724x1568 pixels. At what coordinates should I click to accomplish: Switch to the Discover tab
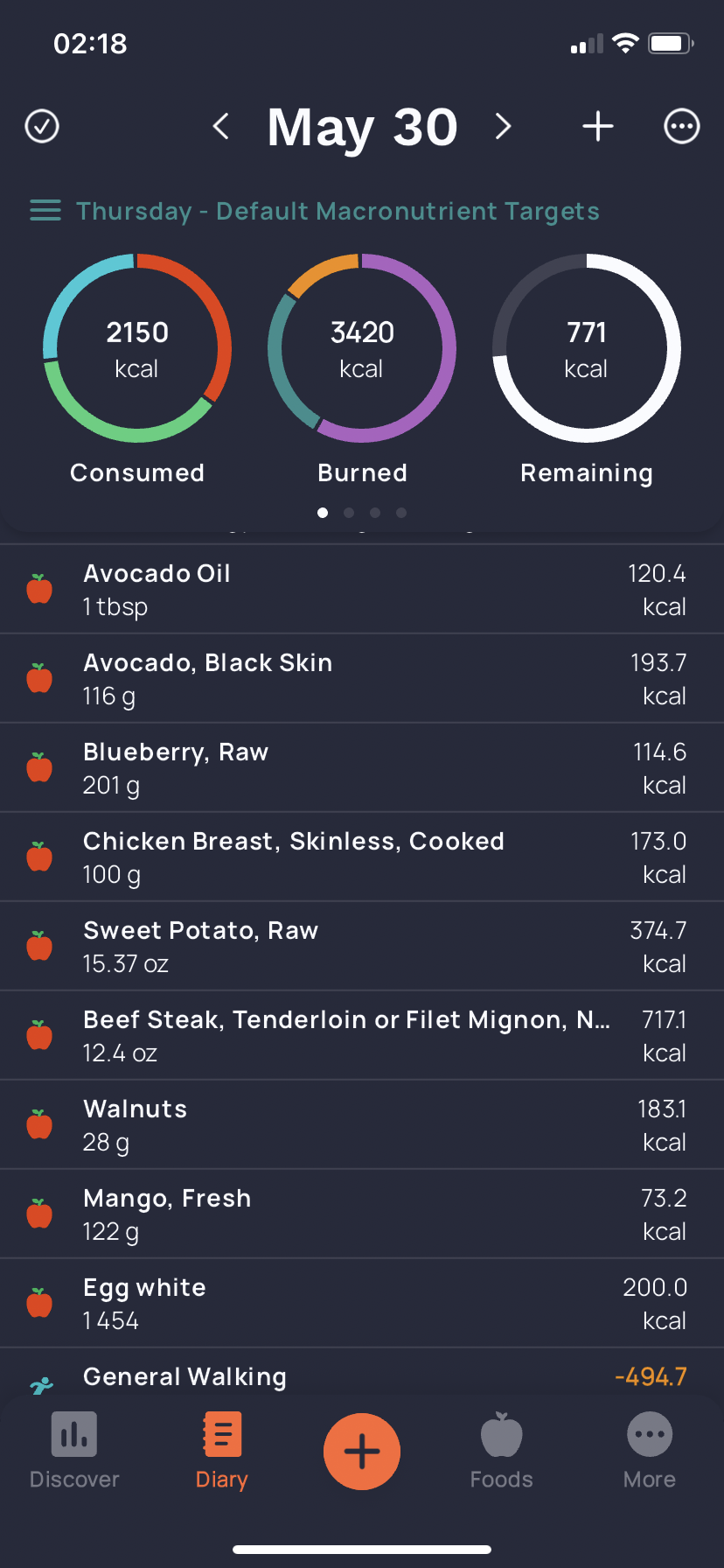[x=74, y=1451]
